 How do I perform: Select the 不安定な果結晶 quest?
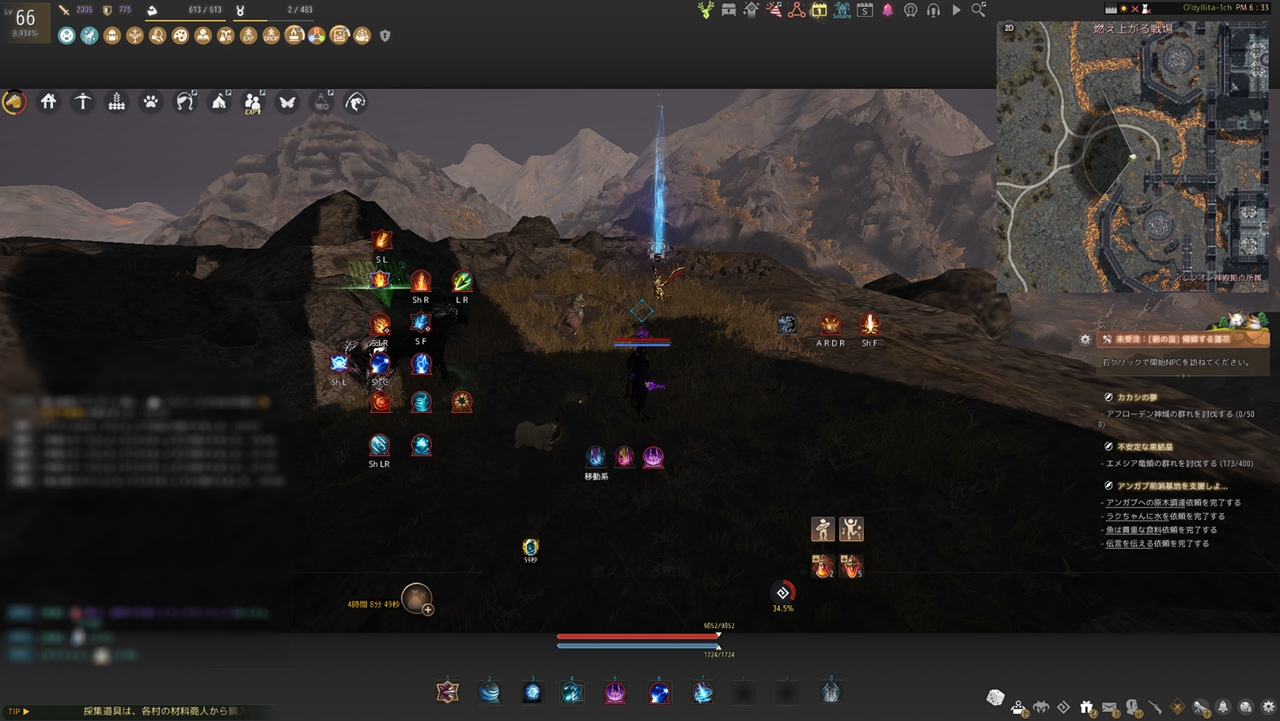click(1145, 447)
